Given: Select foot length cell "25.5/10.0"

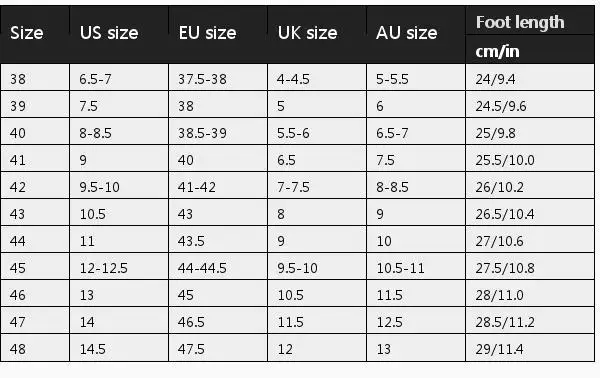Looking at the screenshot, I should [x=530, y=158].
